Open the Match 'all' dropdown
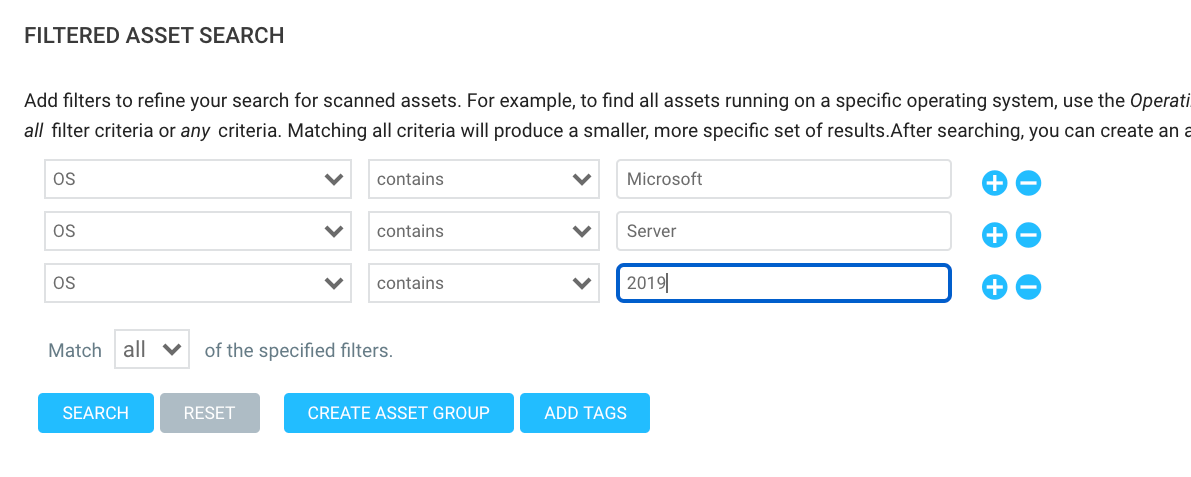The height and width of the screenshot is (477, 1191). click(152, 350)
